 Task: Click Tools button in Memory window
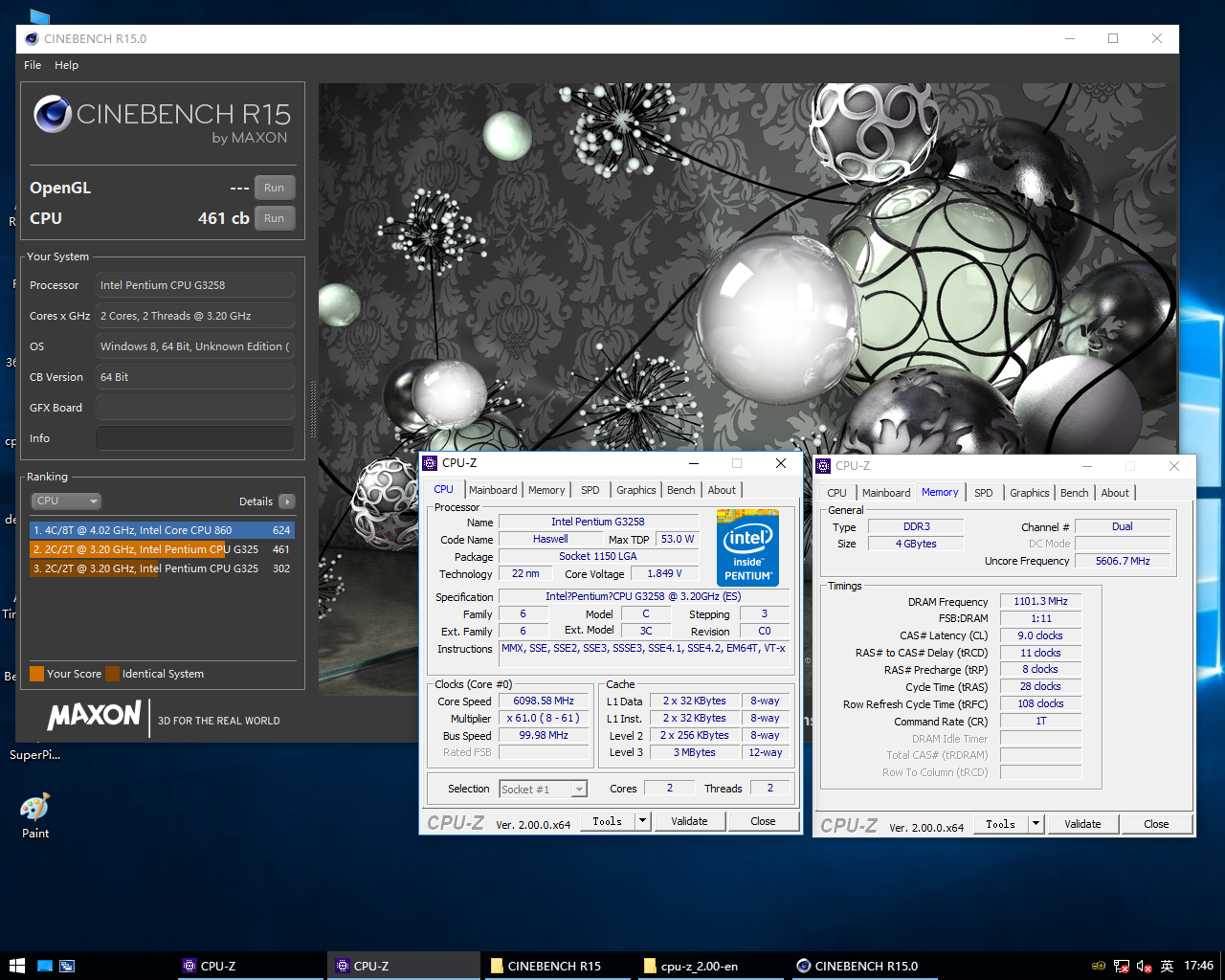(1001, 824)
